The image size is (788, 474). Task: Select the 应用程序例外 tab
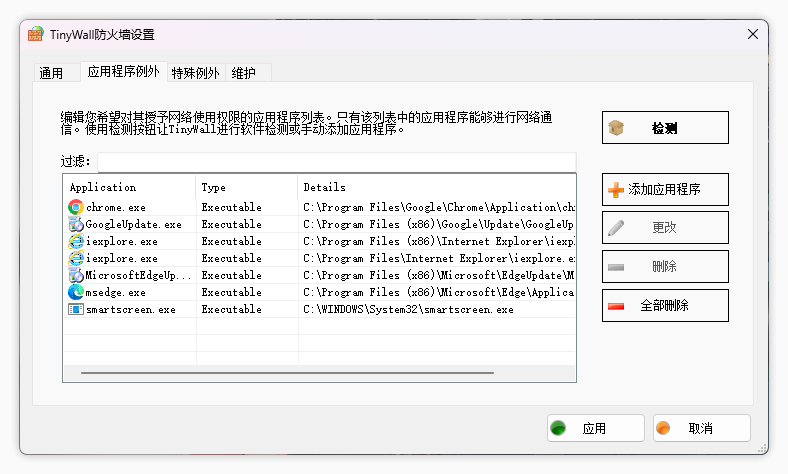tap(124, 71)
